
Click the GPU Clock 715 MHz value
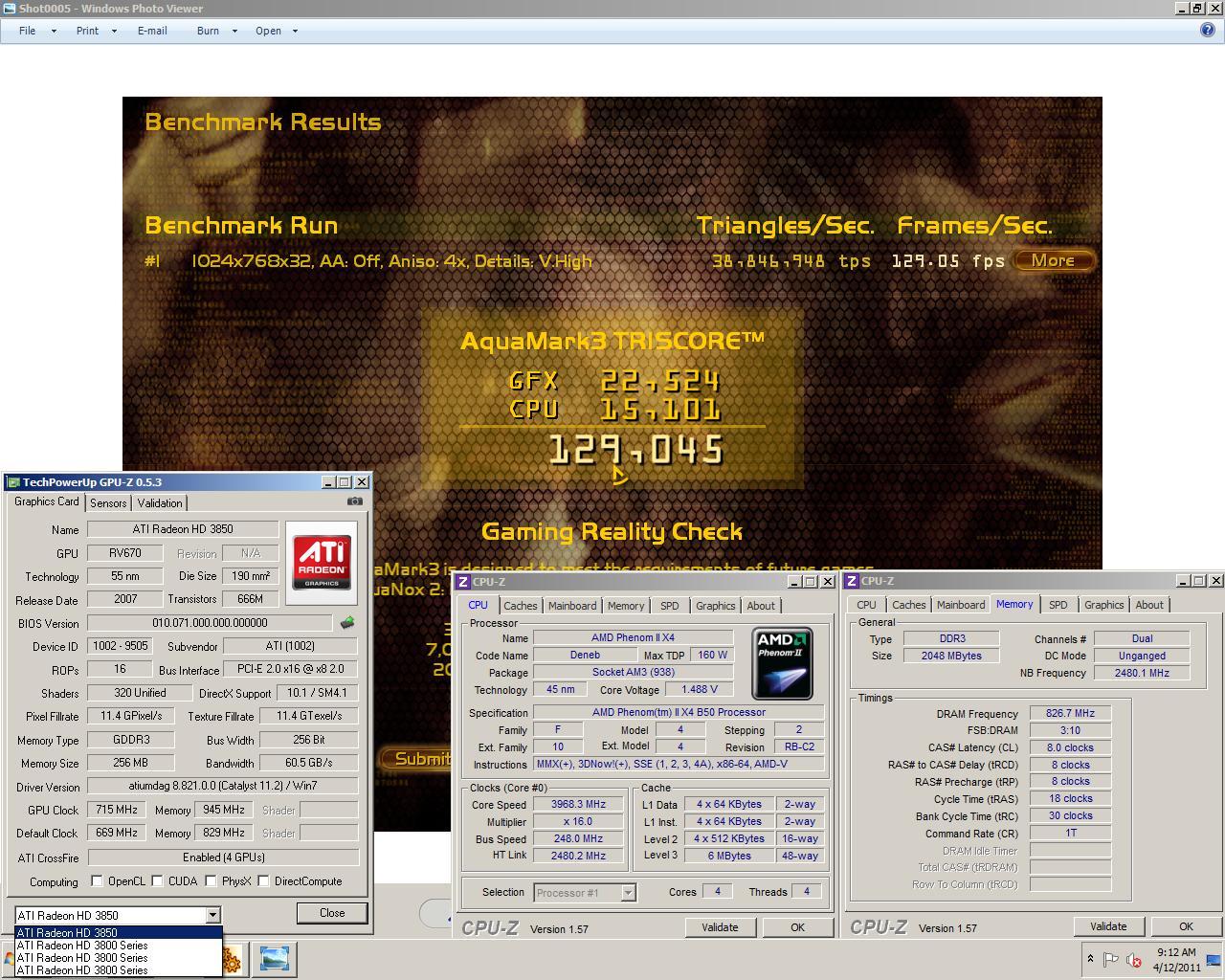coord(117,810)
